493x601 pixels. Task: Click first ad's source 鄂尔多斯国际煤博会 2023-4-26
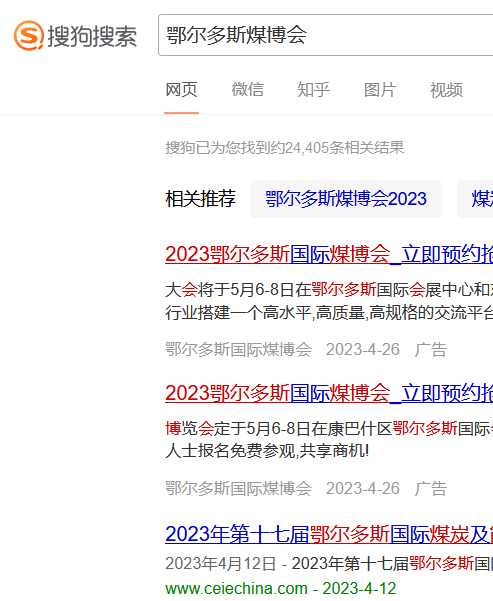pos(282,350)
